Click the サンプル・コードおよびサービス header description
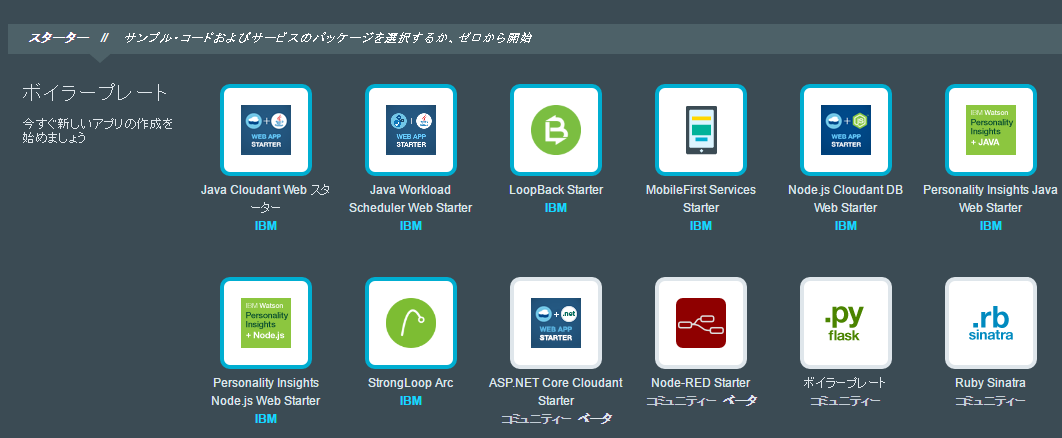This screenshot has height=438, width=1062. pyautogui.click(x=327, y=38)
